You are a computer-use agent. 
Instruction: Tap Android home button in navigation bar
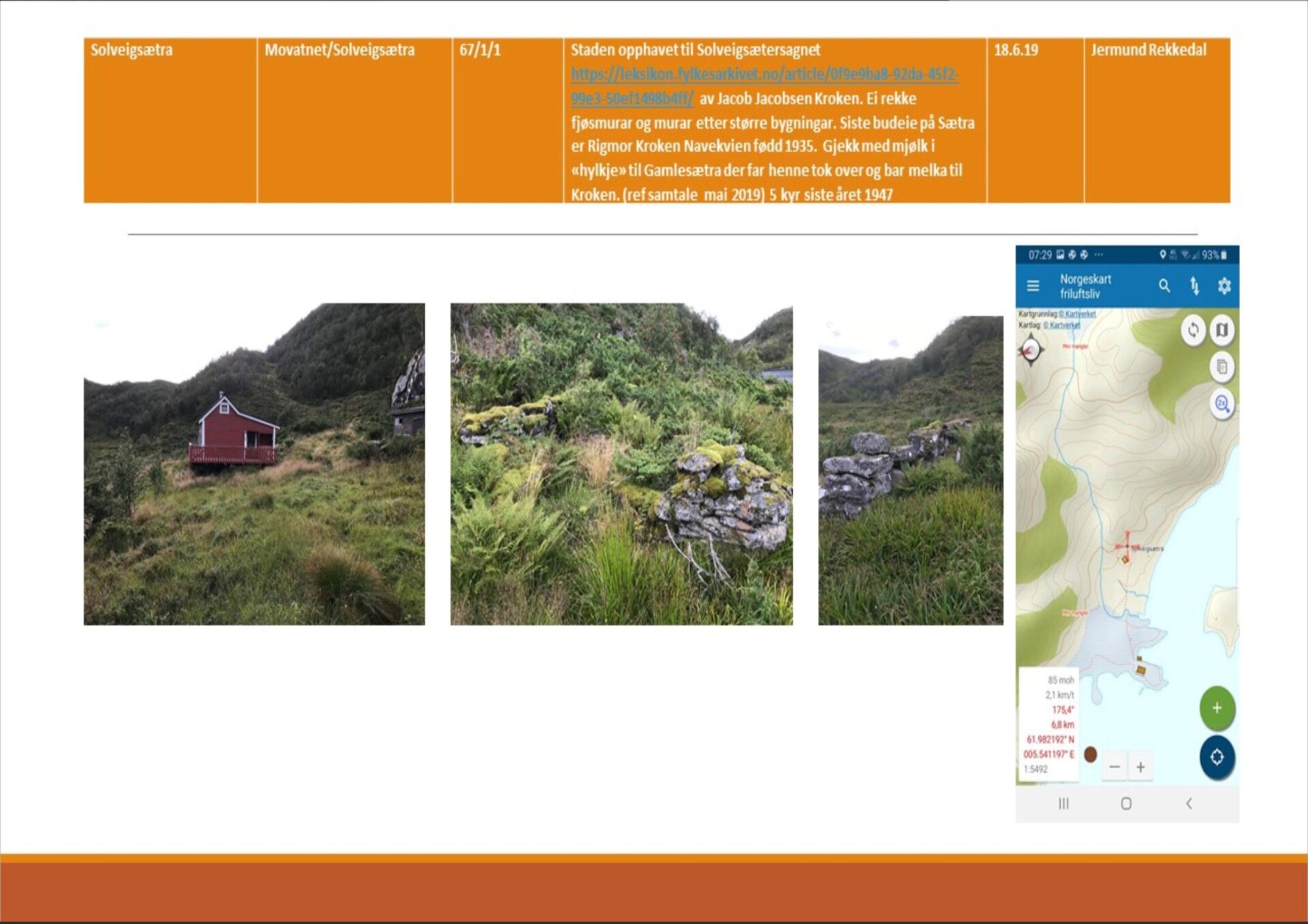coord(1126,803)
